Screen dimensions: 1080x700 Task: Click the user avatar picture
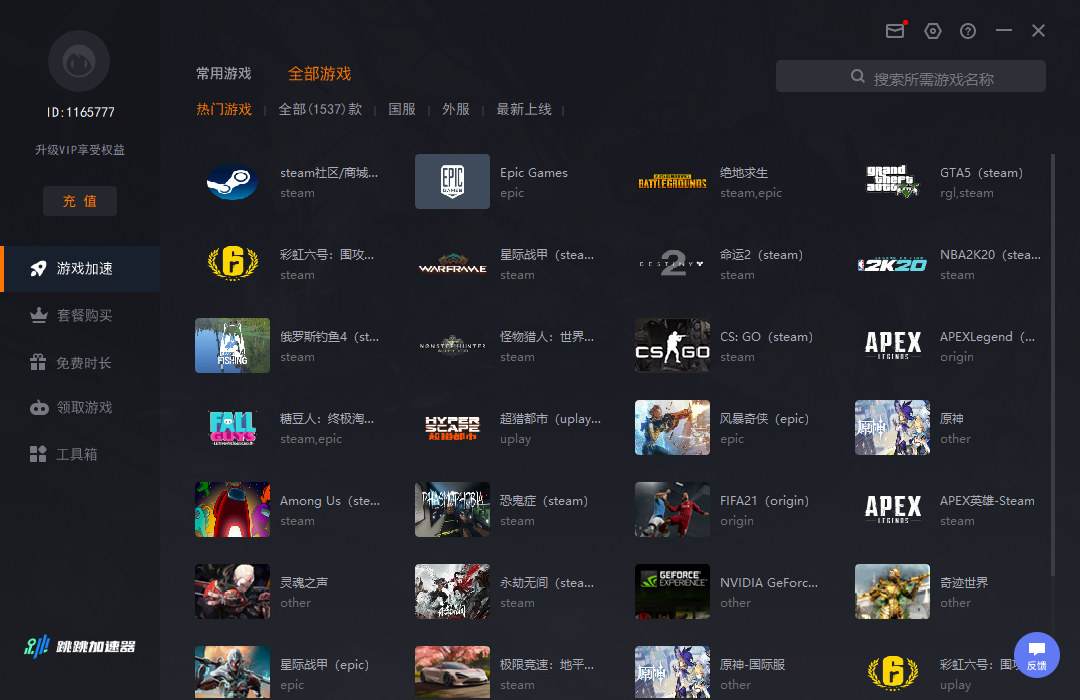coord(79,61)
